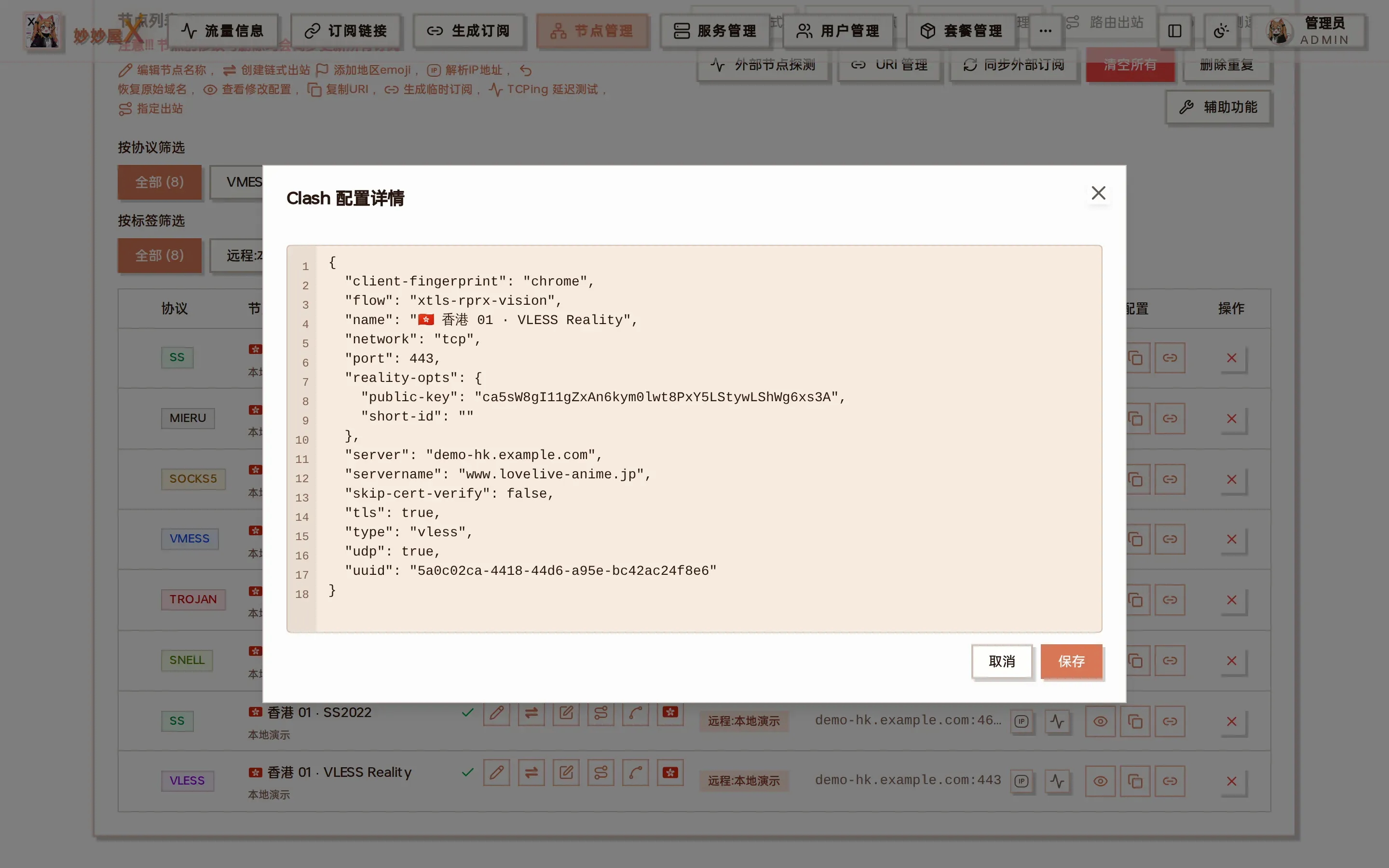Click the IP resolve icon in VLESS Reality row
The image size is (1389, 868).
pos(1021,781)
